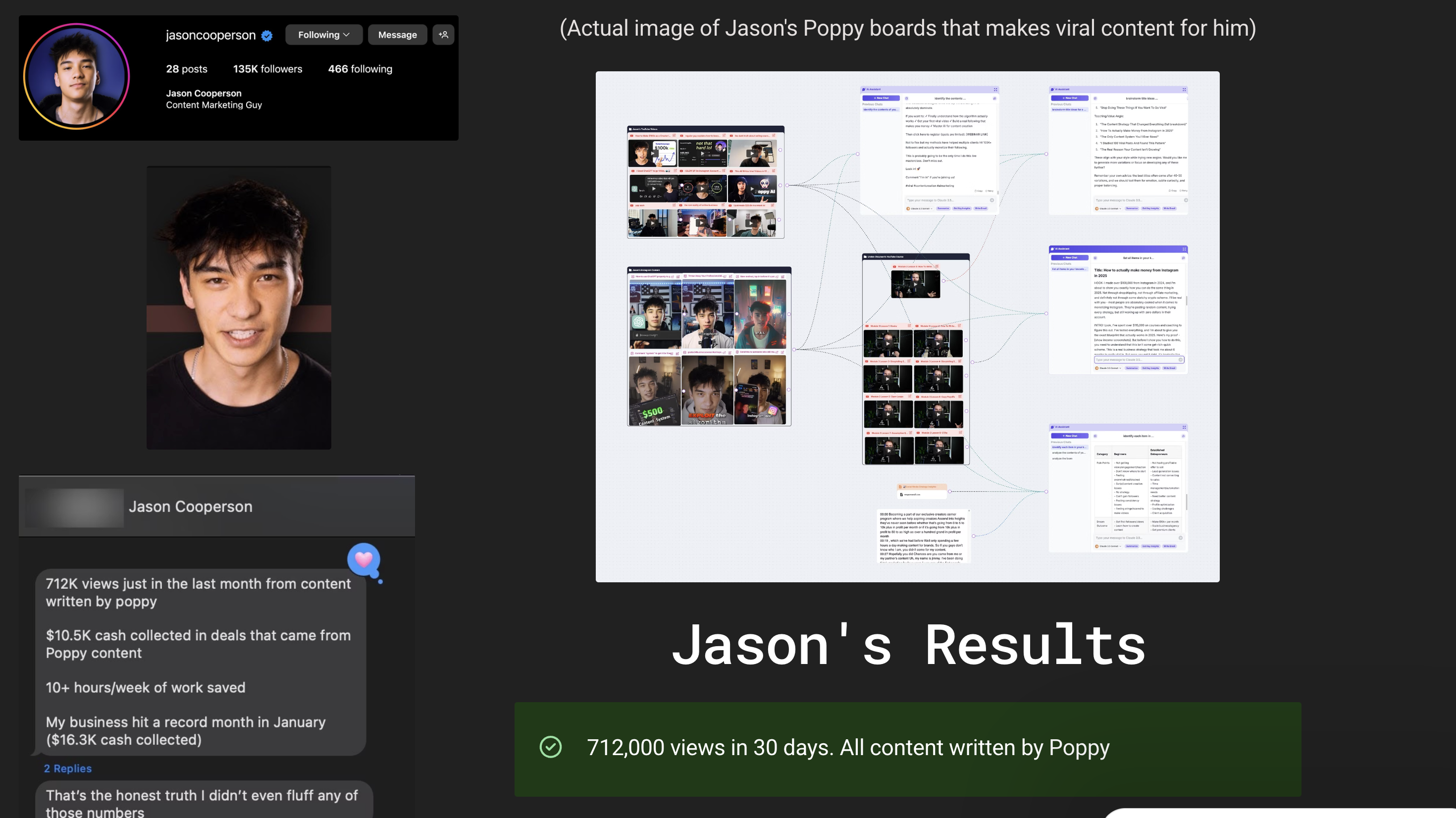This screenshot has height=818, width=1456.
Task: Expand the middle-right AI Assistant panel fullscreen icon
Action: pyautogui.click(x=1184, y=249)
